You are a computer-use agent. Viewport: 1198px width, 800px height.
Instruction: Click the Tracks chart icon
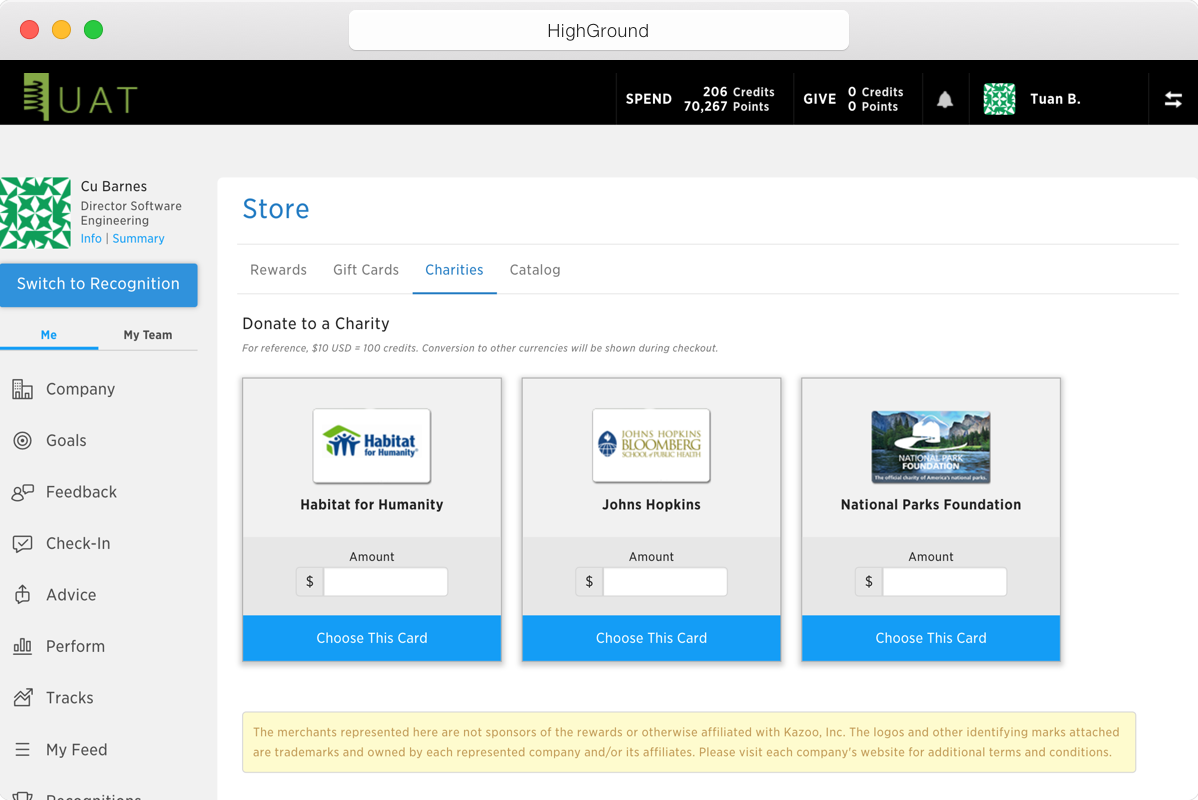[23, 698]
